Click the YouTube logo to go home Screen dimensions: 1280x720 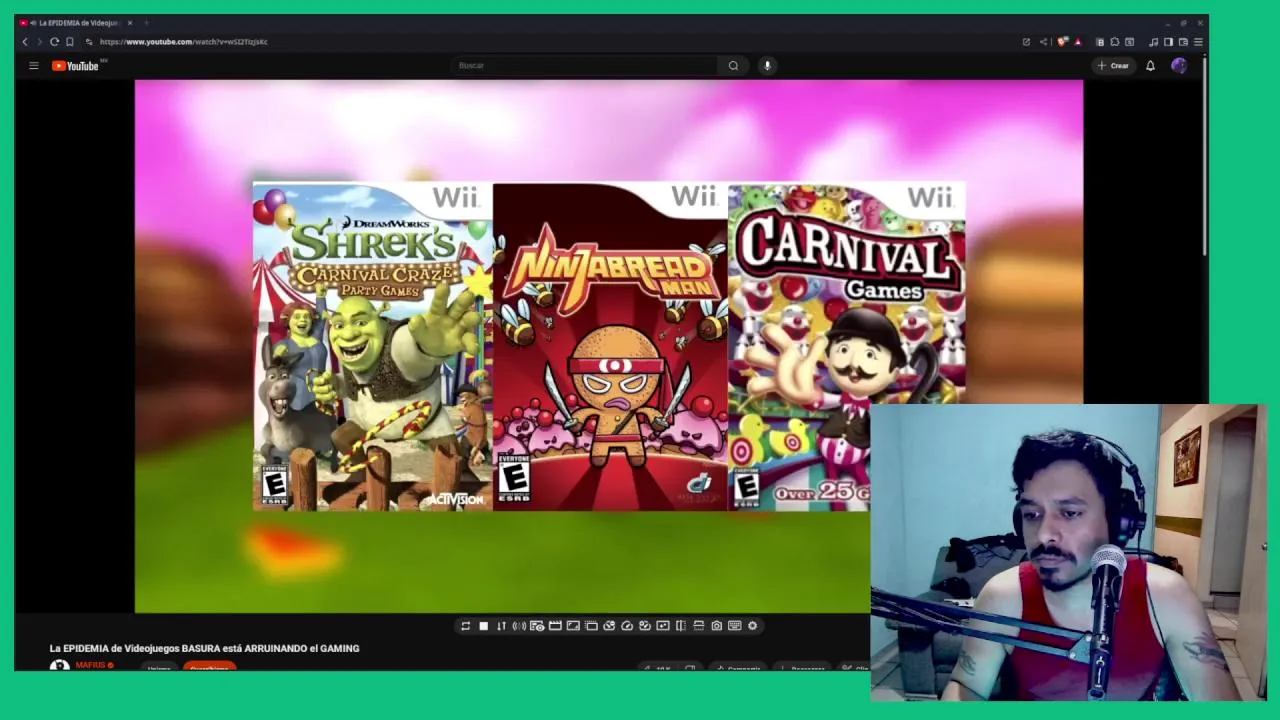click(76, 66)
